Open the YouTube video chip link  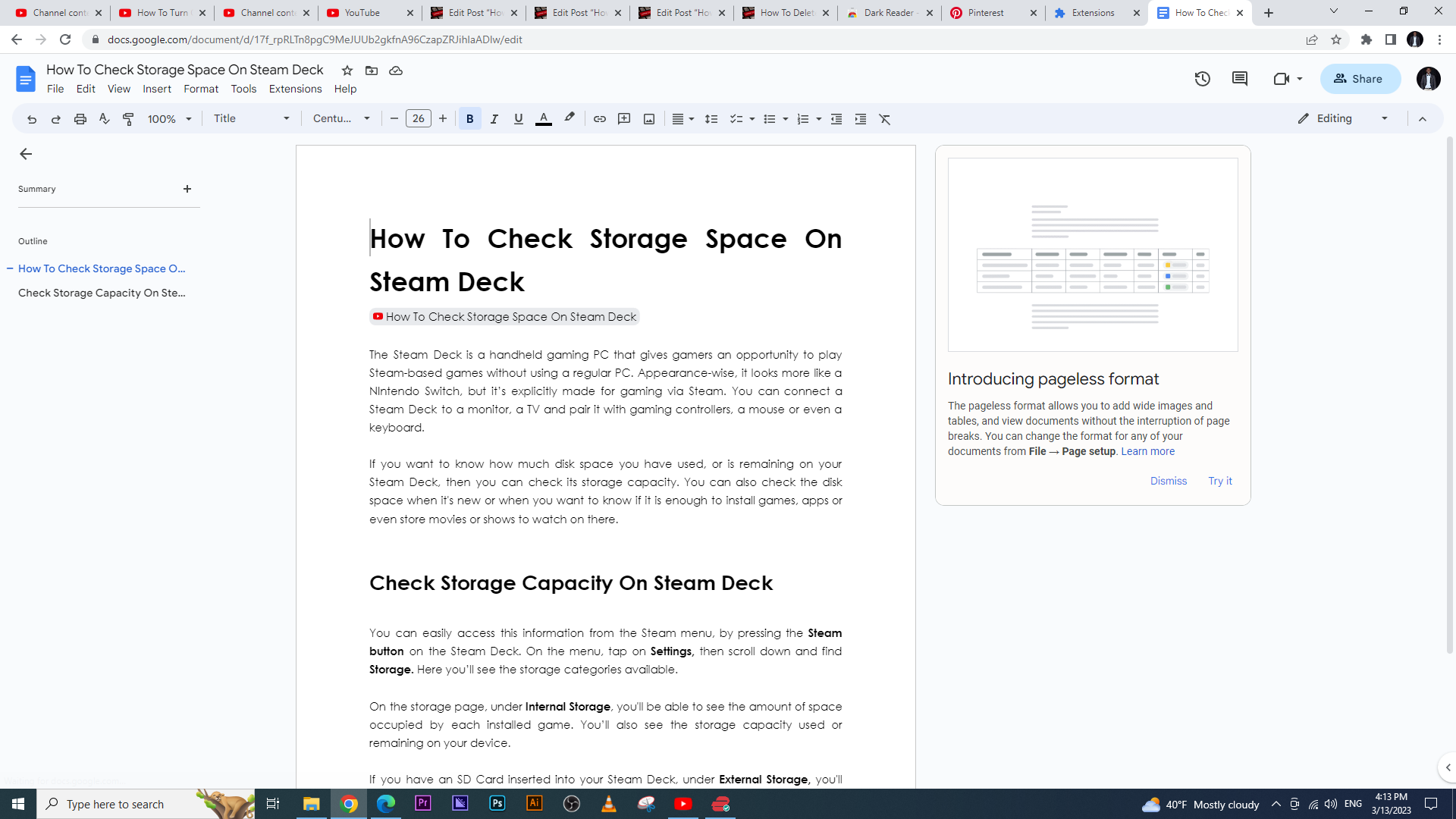click(504, 317)
